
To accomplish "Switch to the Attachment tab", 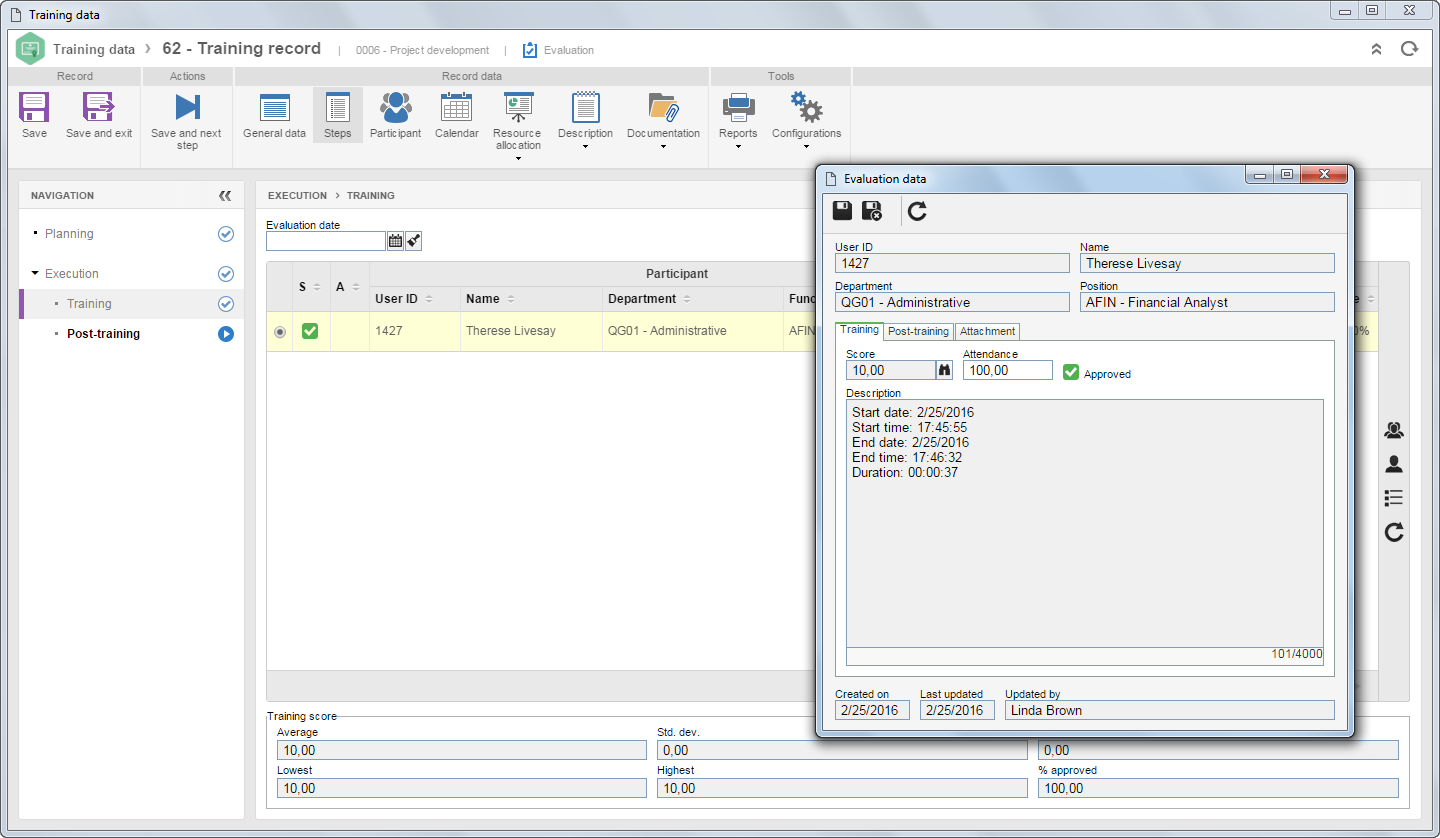I will [988, 331].
